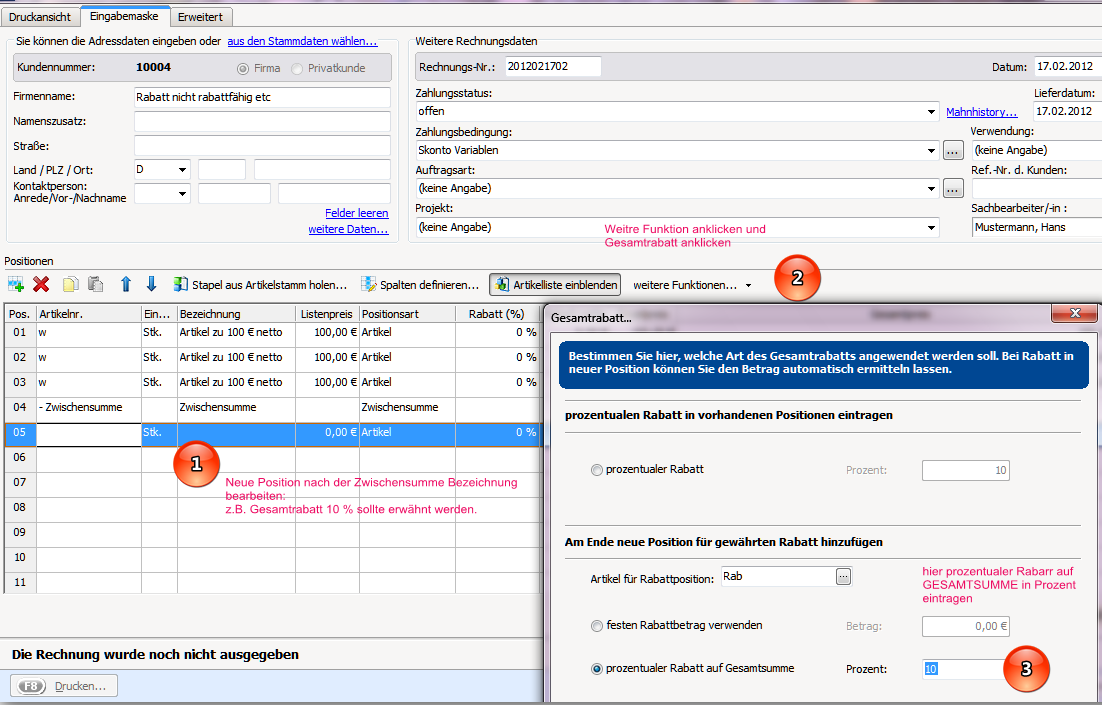
Task: Click the Artikel für Rabattposition field
Action: point(778,576)
